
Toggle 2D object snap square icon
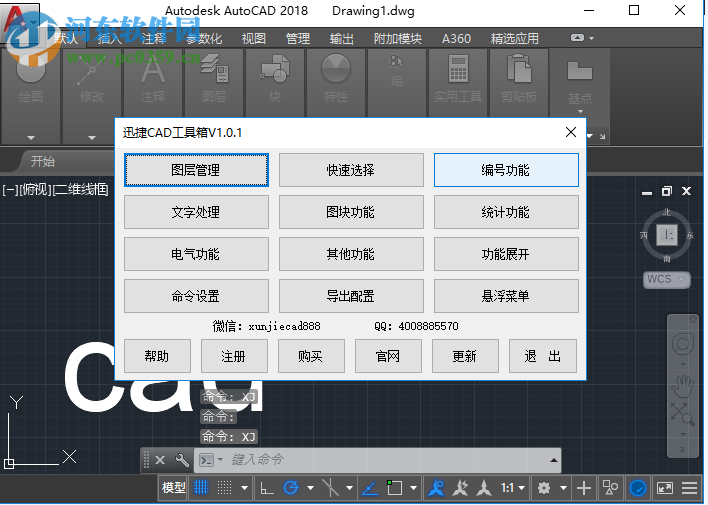(394, 488)
